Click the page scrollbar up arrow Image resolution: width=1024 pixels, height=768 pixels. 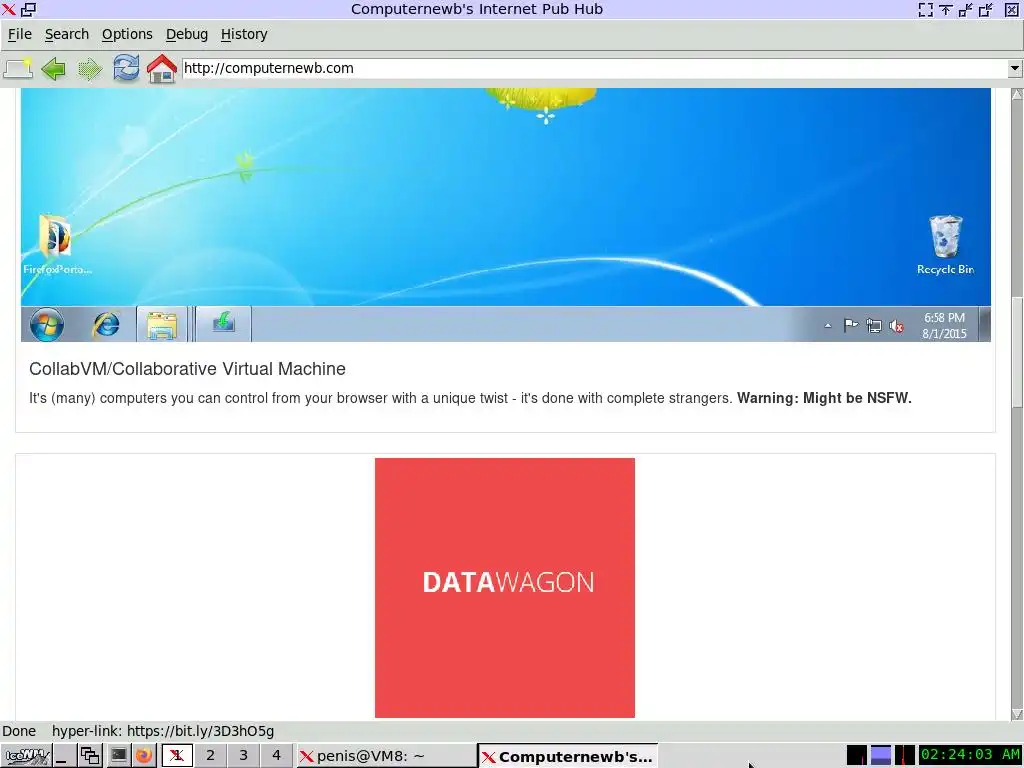(x=1017, y=94)
